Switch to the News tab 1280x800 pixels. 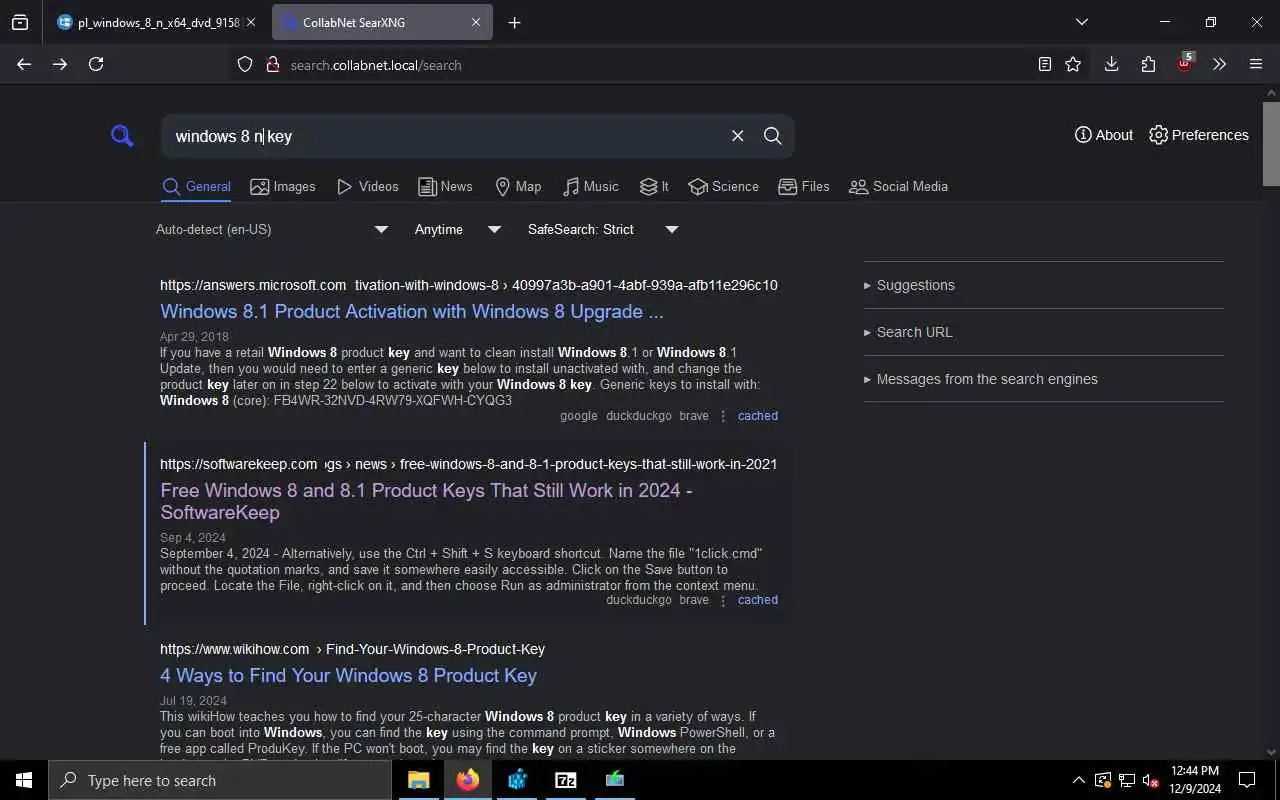pos(445,186)
